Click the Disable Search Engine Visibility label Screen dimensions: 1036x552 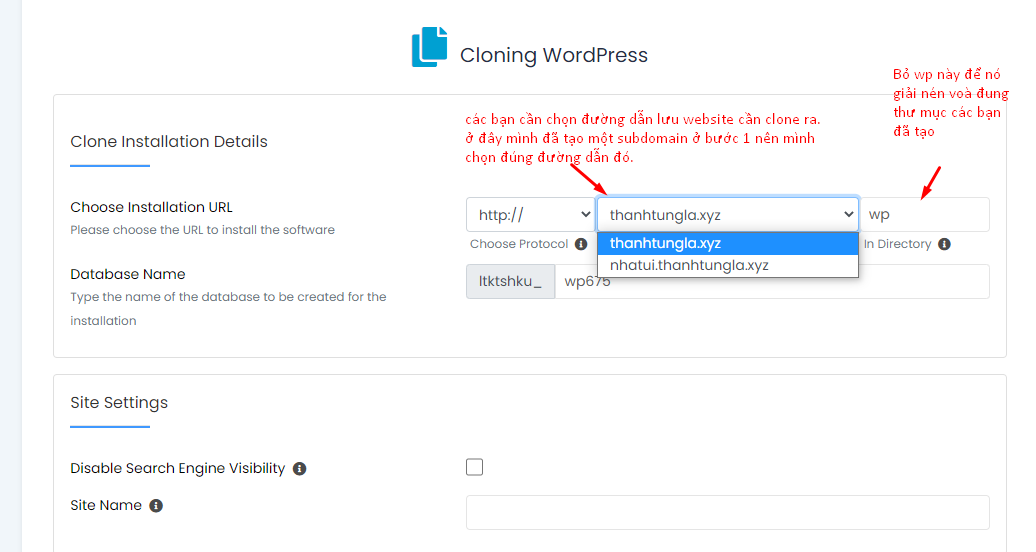tap(178, 469)
